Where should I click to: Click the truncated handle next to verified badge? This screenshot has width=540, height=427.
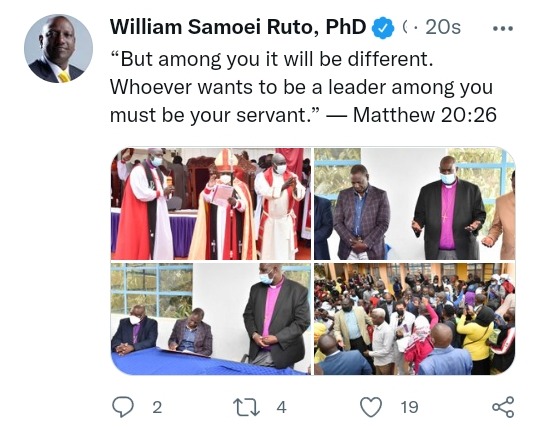pyautogui.click(x=405, y=27)
